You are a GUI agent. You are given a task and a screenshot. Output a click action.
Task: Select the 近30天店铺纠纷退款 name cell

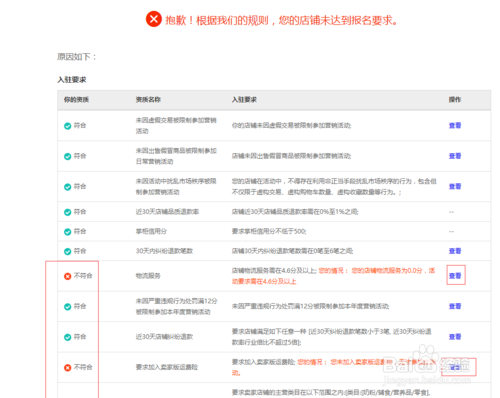[164, 337]
